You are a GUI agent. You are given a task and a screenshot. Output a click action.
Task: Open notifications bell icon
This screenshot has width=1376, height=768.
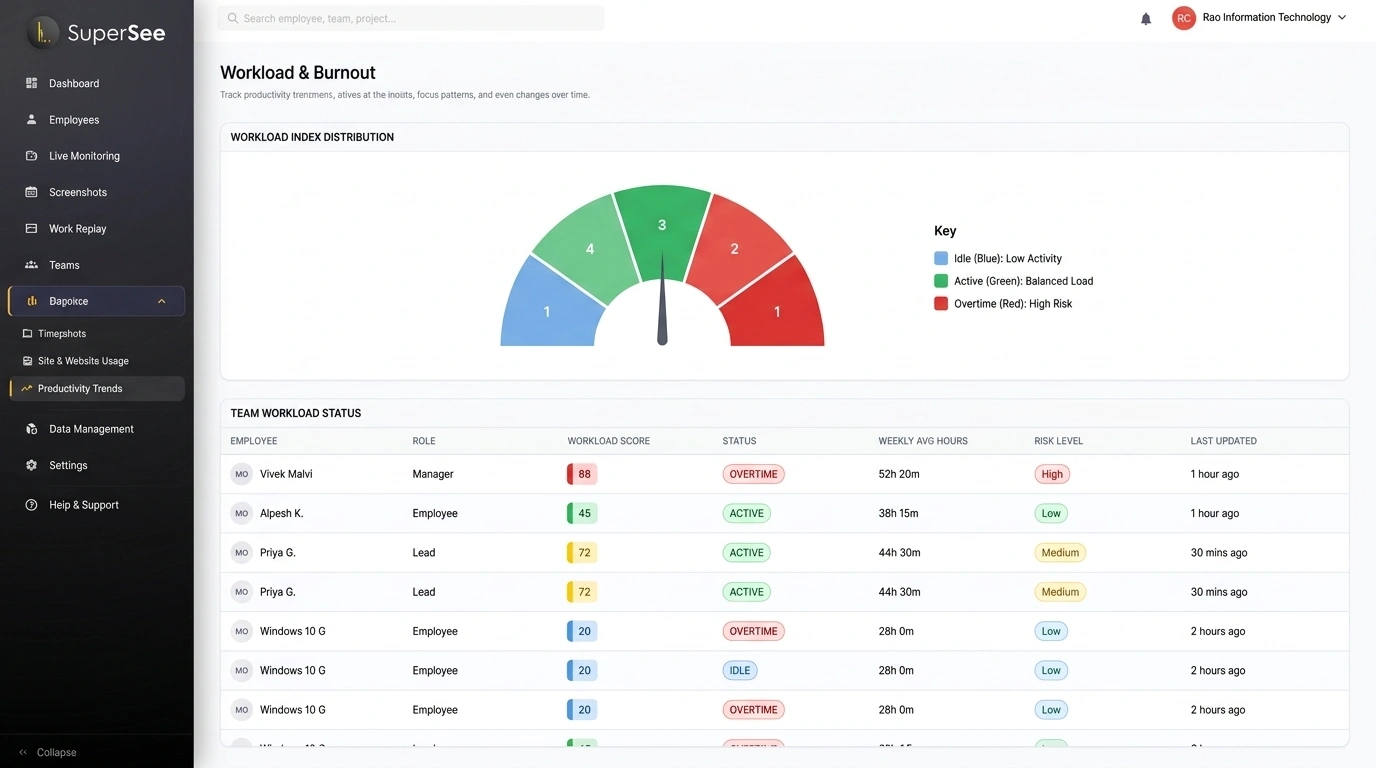tap(1146, 18)
